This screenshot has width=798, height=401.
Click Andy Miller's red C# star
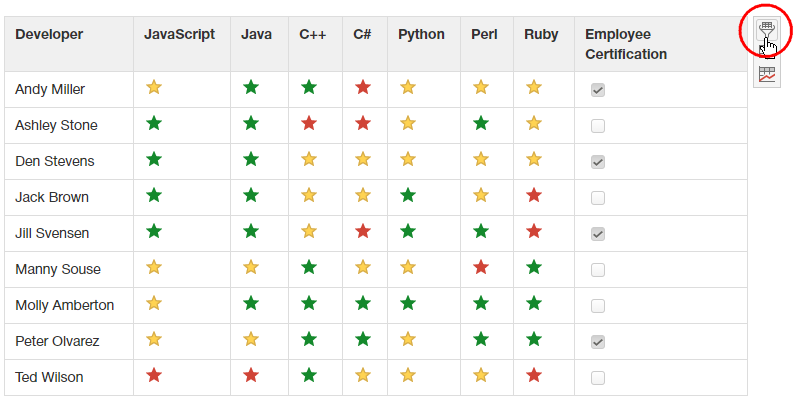click(363, 88)
